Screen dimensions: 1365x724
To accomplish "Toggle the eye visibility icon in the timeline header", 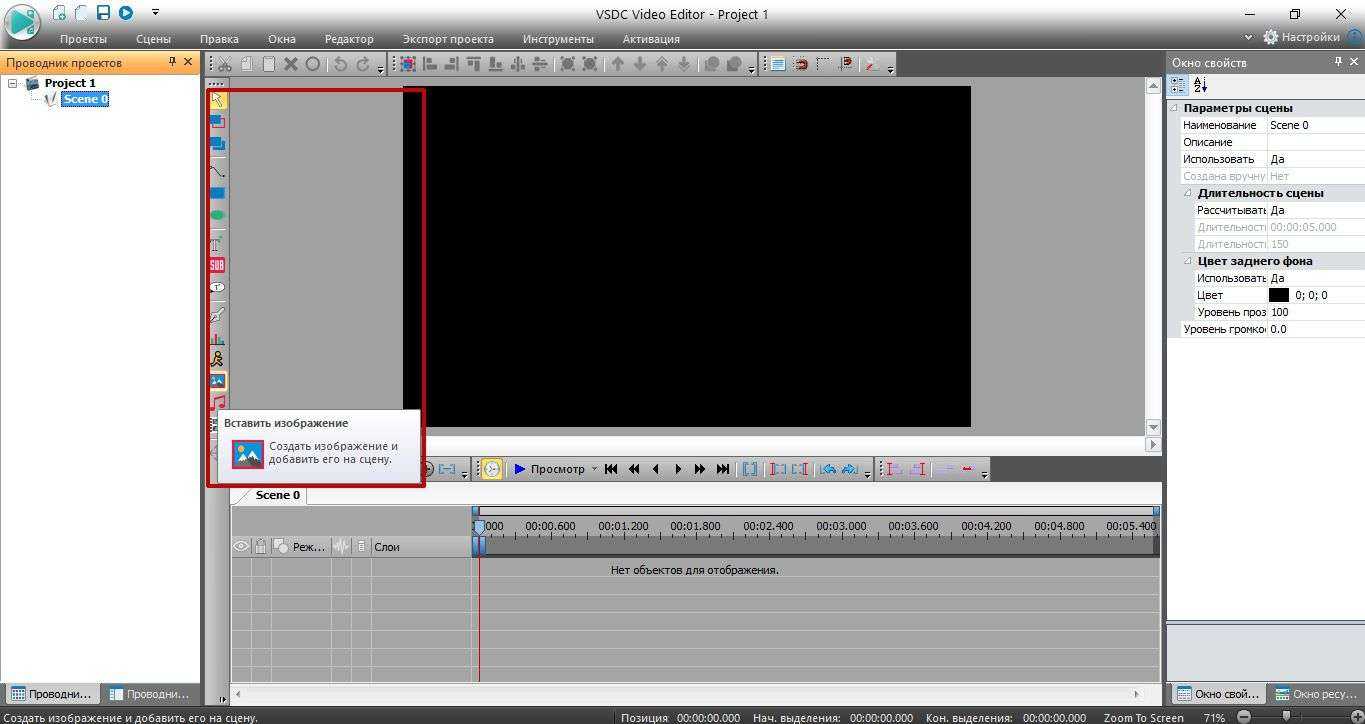I will click(x=241, y=547).
